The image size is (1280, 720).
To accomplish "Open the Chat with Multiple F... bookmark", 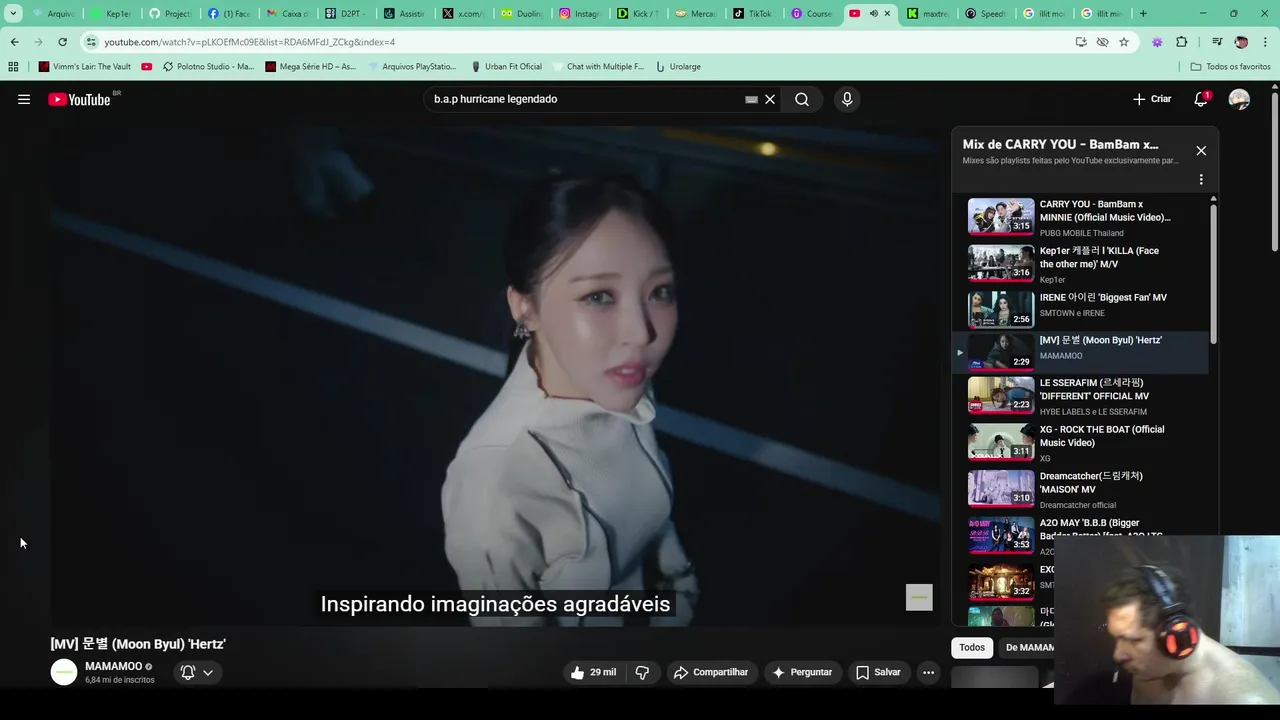I will tap(598, 66).
